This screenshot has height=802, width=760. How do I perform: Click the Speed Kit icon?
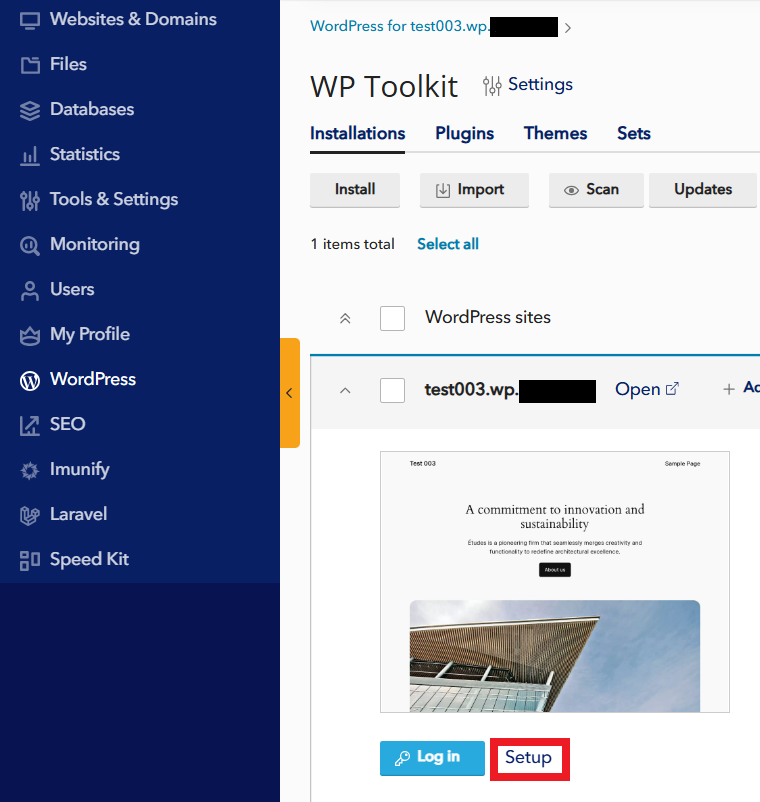point(30,561)
